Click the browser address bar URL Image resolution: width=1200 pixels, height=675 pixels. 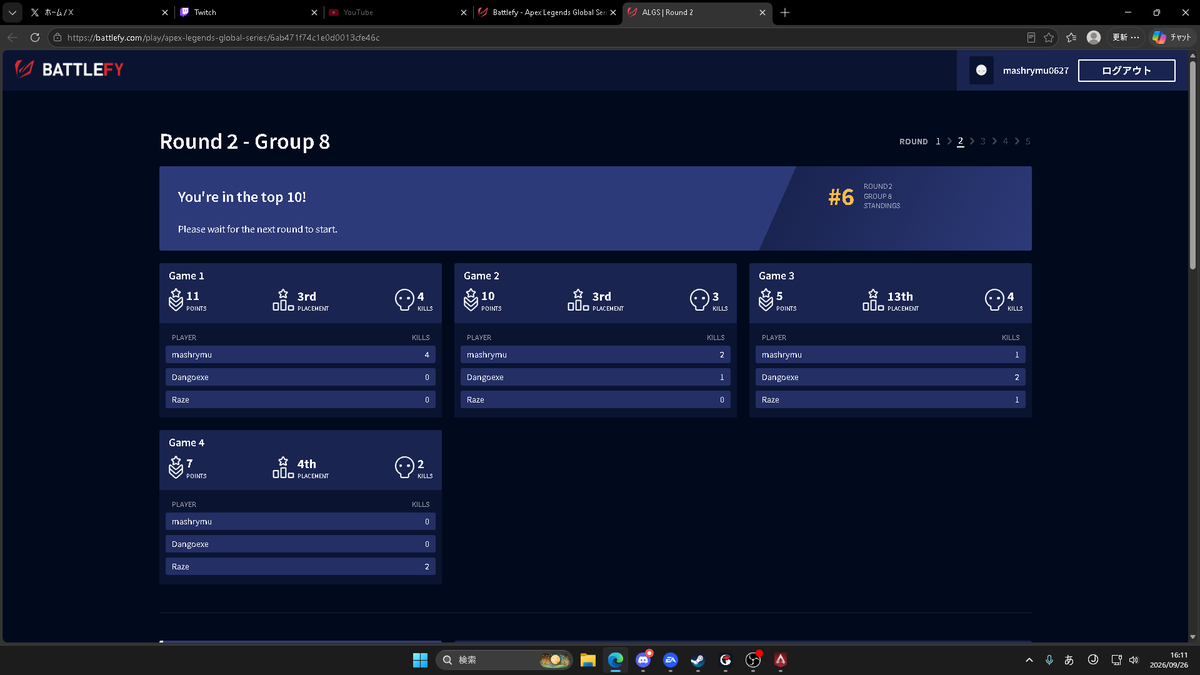click(223, 37)
